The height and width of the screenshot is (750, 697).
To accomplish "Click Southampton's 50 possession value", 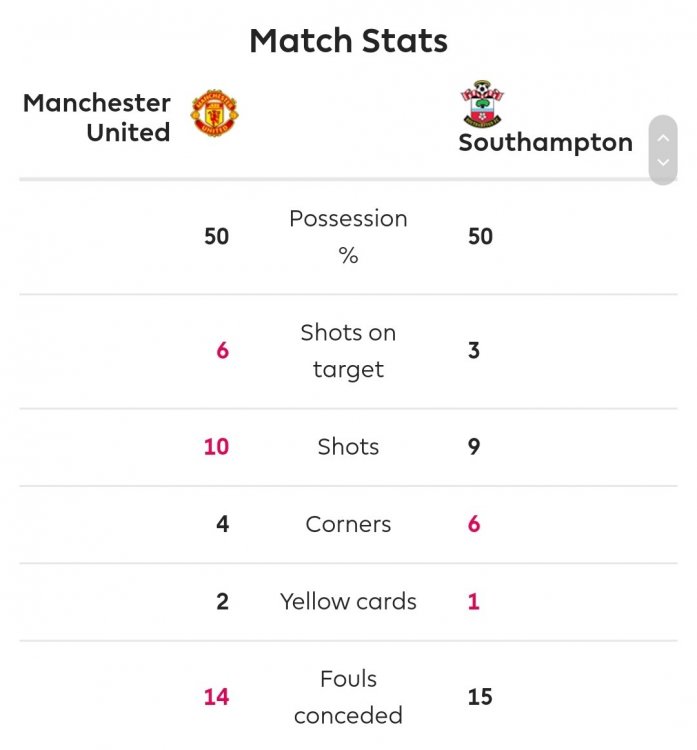I will point(480,237).
